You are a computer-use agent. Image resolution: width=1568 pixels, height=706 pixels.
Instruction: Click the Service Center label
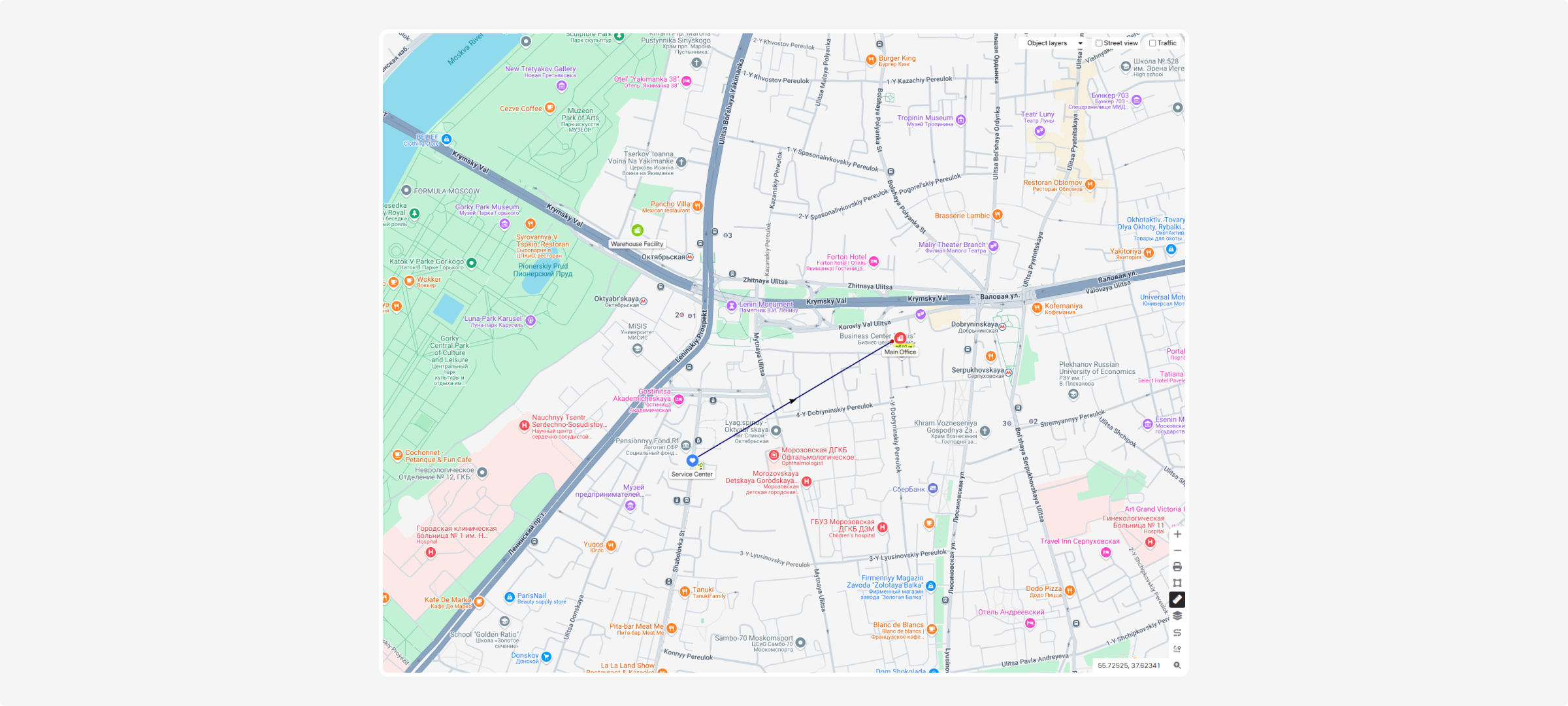tap(692, 475)
